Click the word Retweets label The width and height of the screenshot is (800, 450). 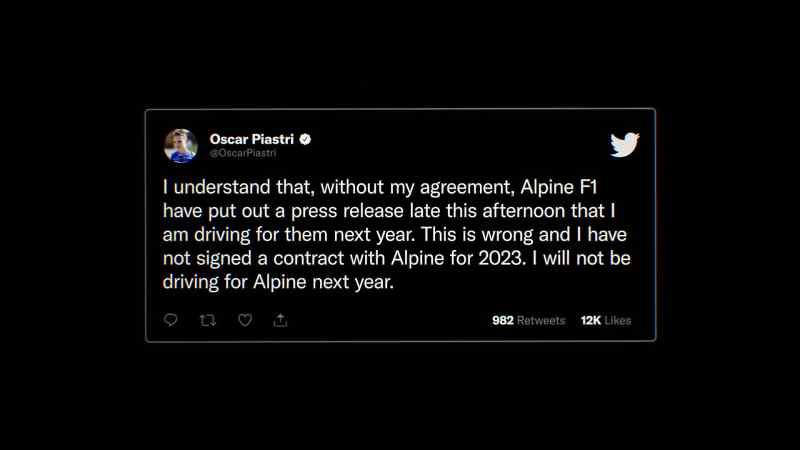541,320
